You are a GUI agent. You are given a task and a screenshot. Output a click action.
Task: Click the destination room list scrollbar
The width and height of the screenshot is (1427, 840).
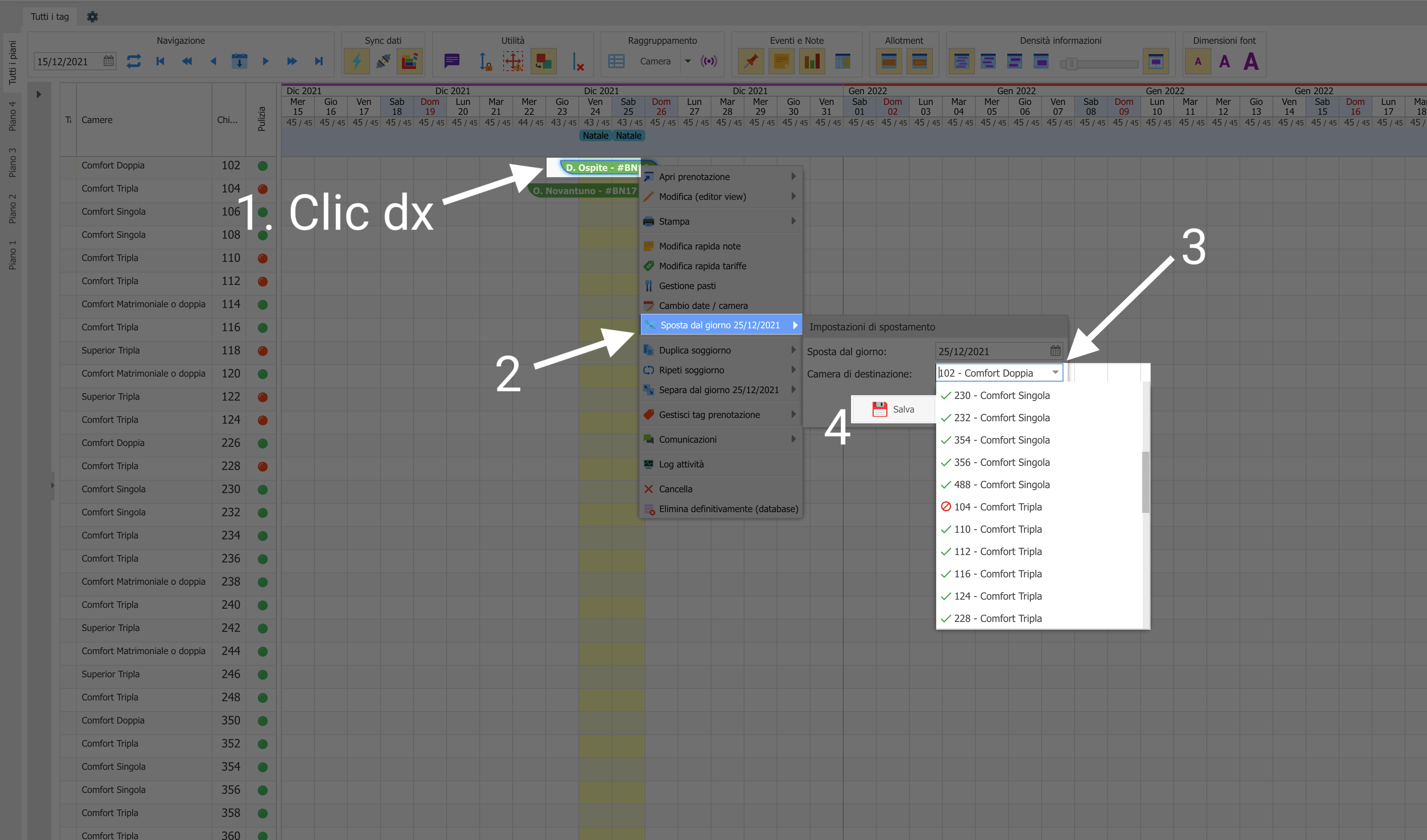[1146, 482]
